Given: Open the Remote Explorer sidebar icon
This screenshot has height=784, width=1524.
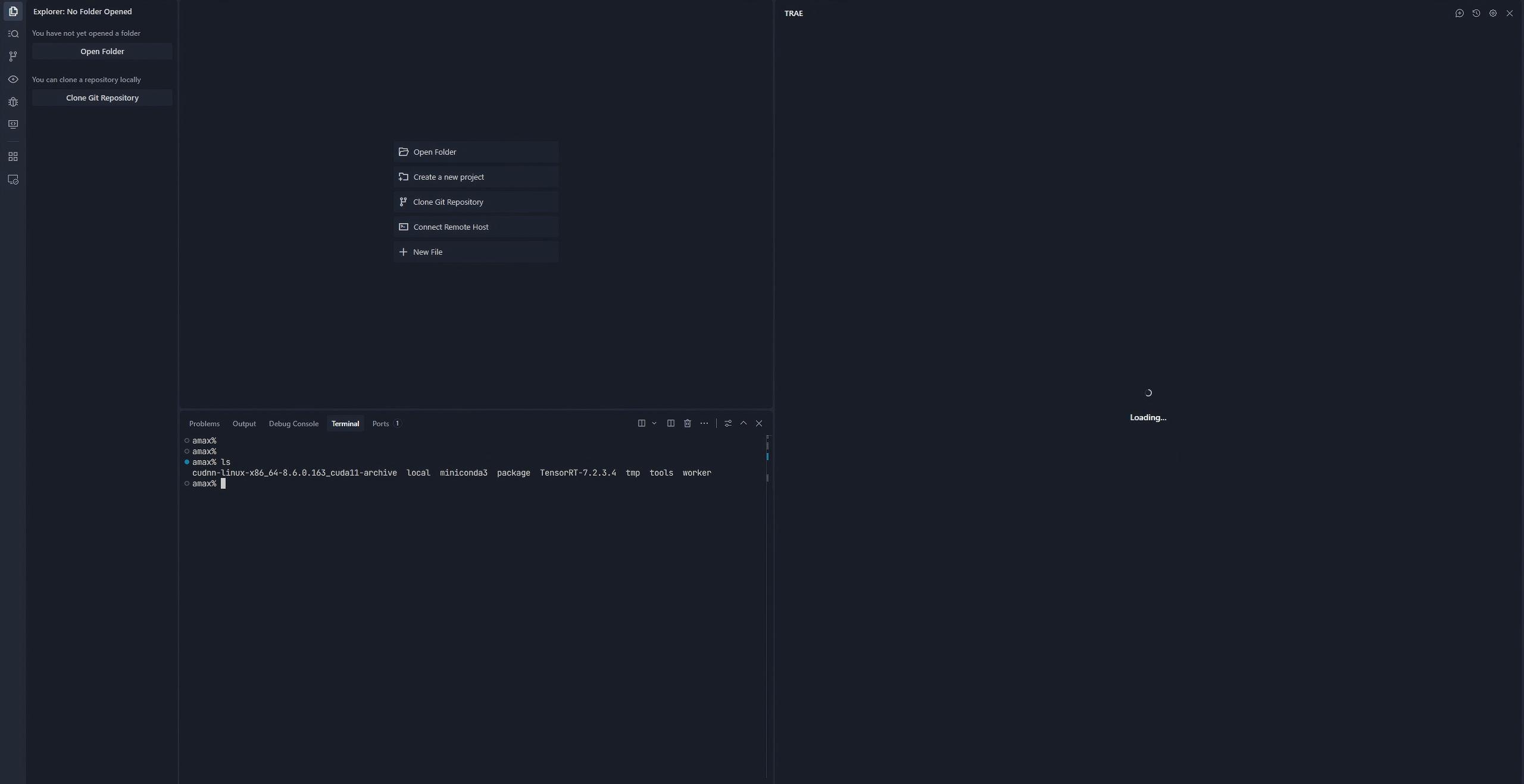Looking at the screenshot, I should click(x=13, y=180).
